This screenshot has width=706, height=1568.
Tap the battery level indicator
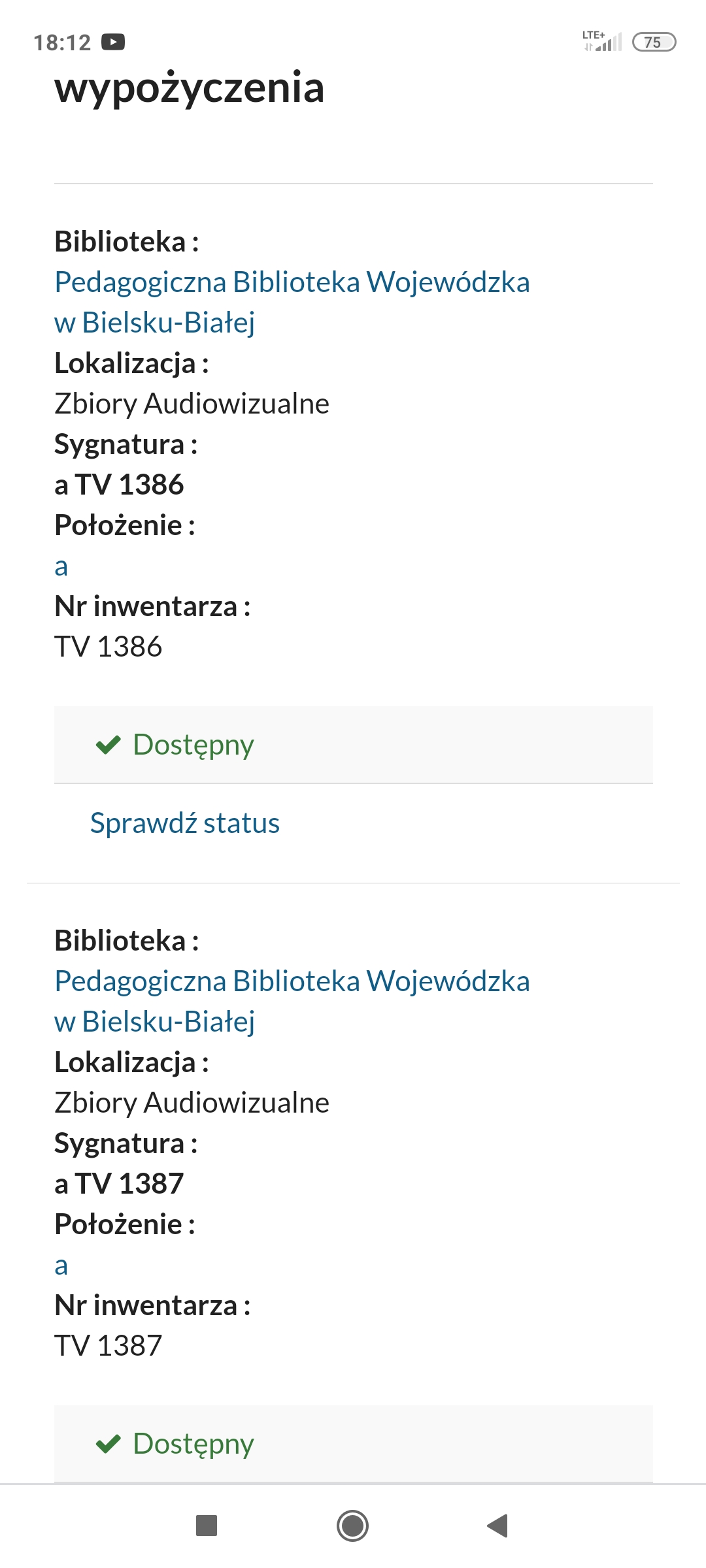click(654, 42)
